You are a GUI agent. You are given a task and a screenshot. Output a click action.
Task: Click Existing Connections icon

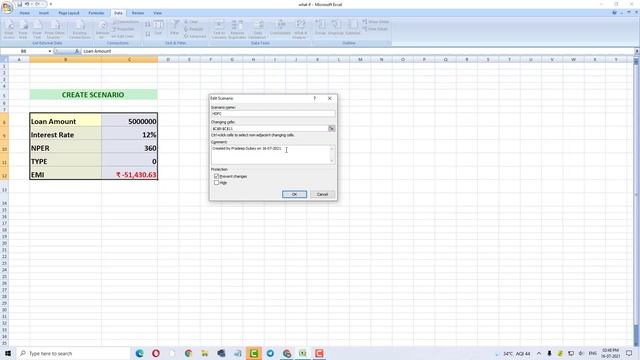(80, 29)
